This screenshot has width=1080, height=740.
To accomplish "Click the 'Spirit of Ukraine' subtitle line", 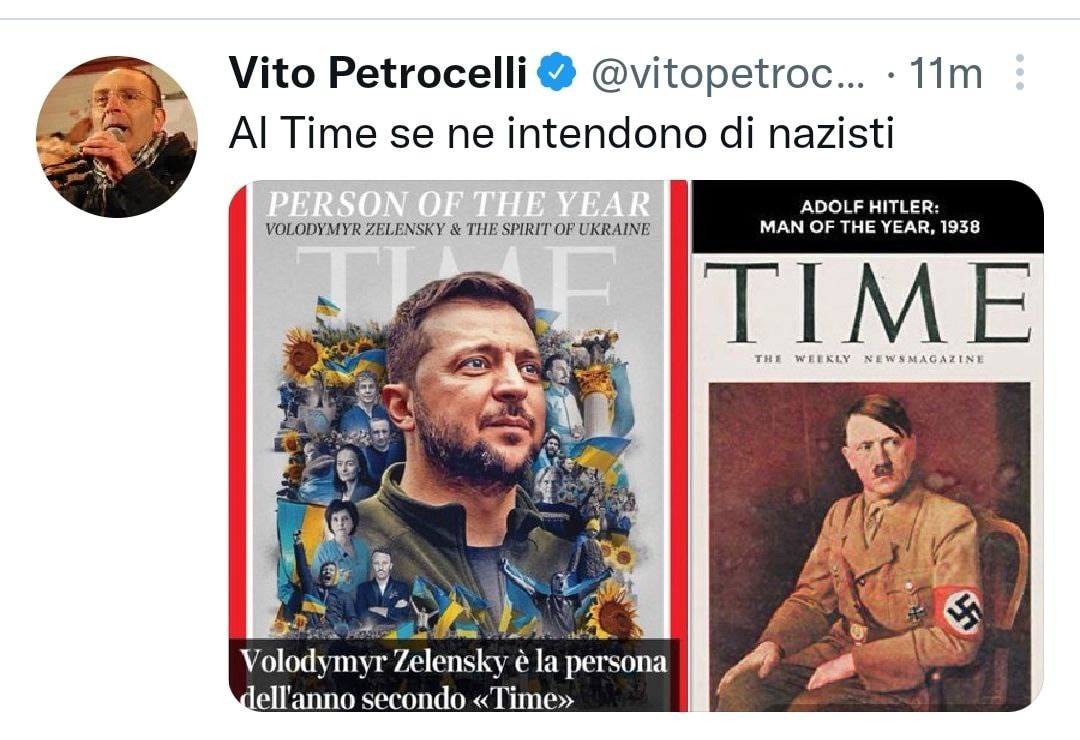I will click(x=457, y=230).
